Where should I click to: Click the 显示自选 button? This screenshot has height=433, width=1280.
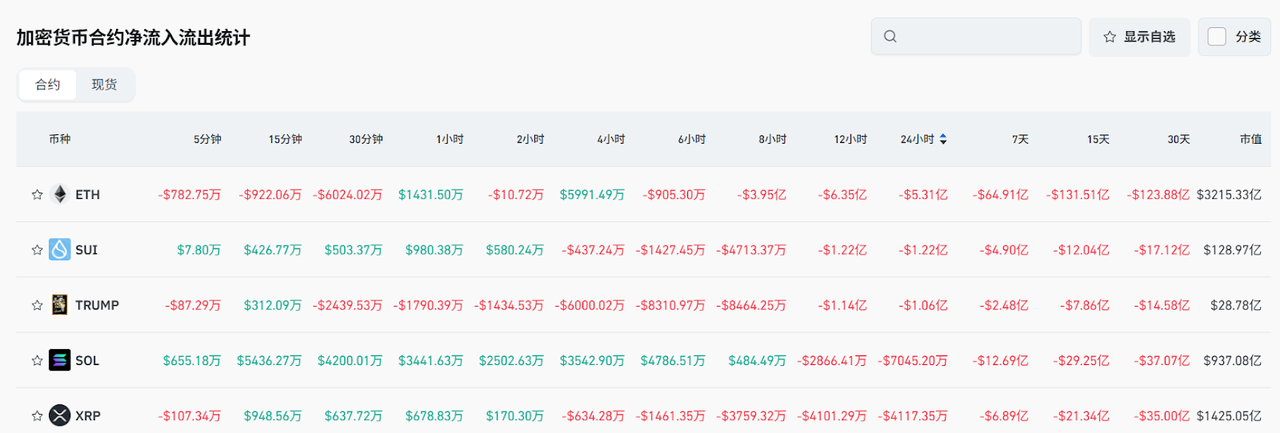[x=1139, y=37]
